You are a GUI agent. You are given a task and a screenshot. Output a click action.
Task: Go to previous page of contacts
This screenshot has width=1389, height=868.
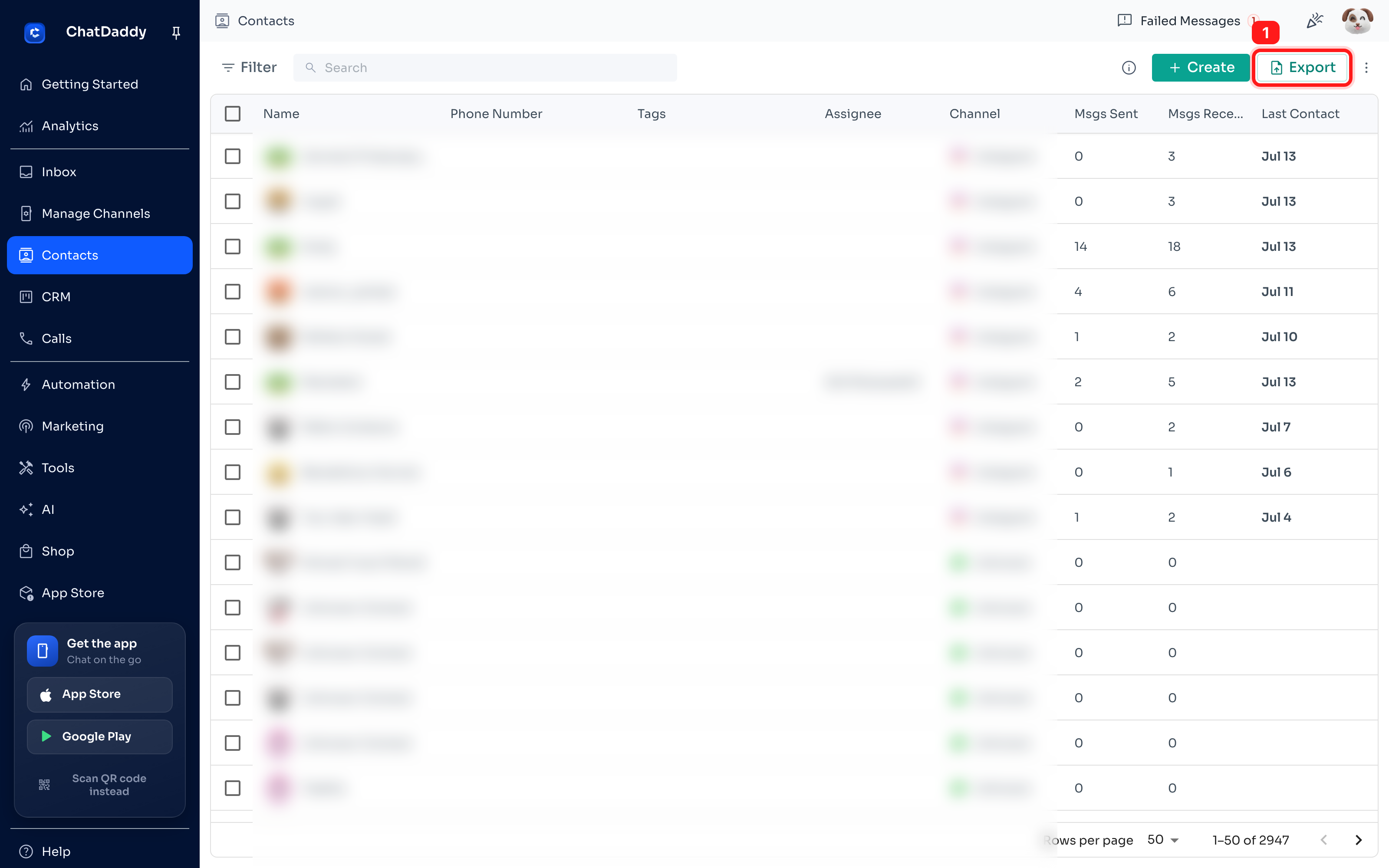pyautogui.click(x=1323, y=840)
